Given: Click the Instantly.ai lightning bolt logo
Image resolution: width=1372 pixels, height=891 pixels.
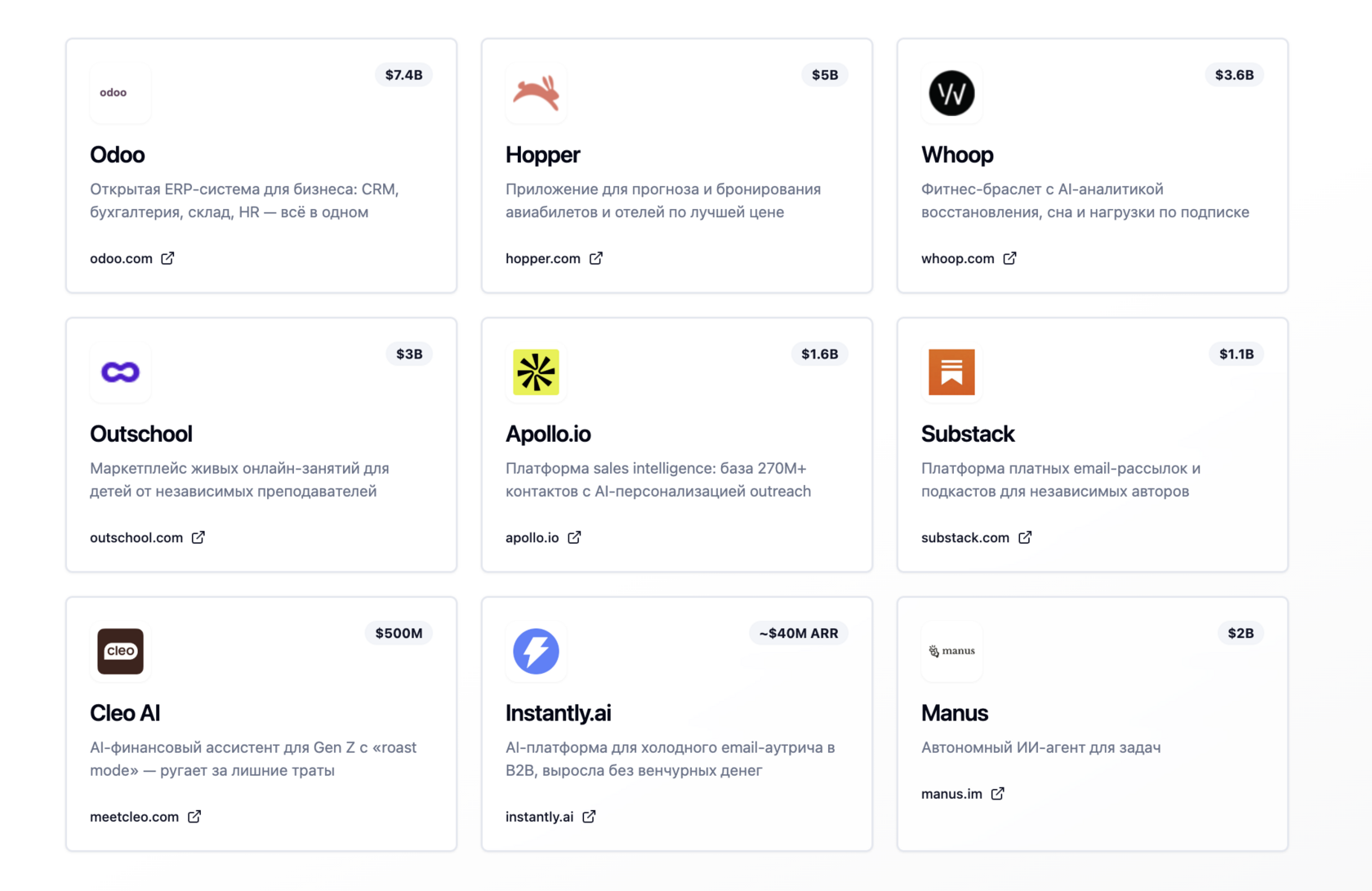Looking at the screenshot, I should point(536,652).
